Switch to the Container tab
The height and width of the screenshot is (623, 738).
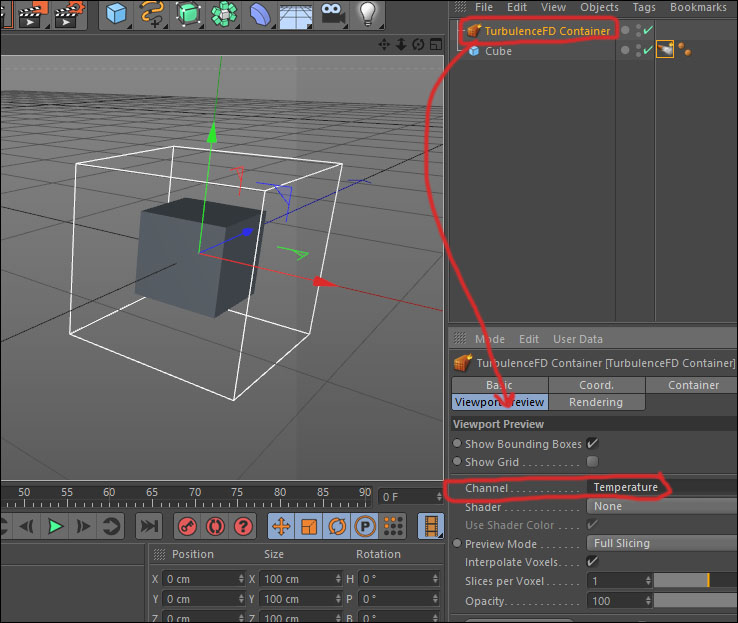pos(692,385)
